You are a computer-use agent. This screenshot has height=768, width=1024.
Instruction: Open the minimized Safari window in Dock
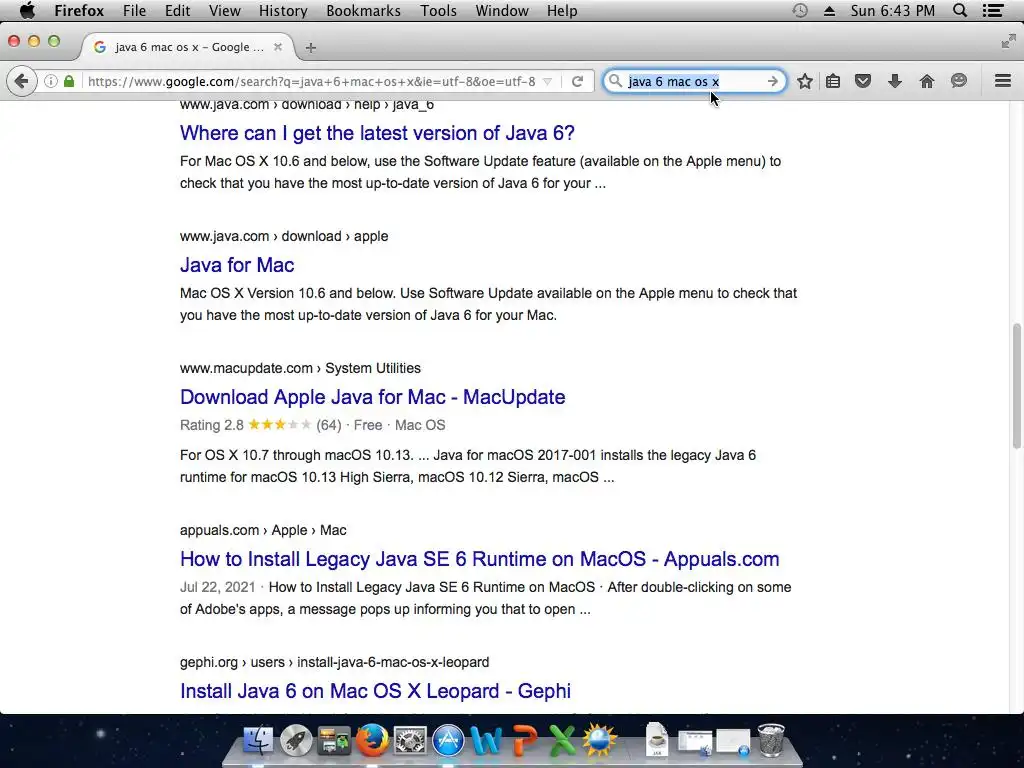pos(733,743)
